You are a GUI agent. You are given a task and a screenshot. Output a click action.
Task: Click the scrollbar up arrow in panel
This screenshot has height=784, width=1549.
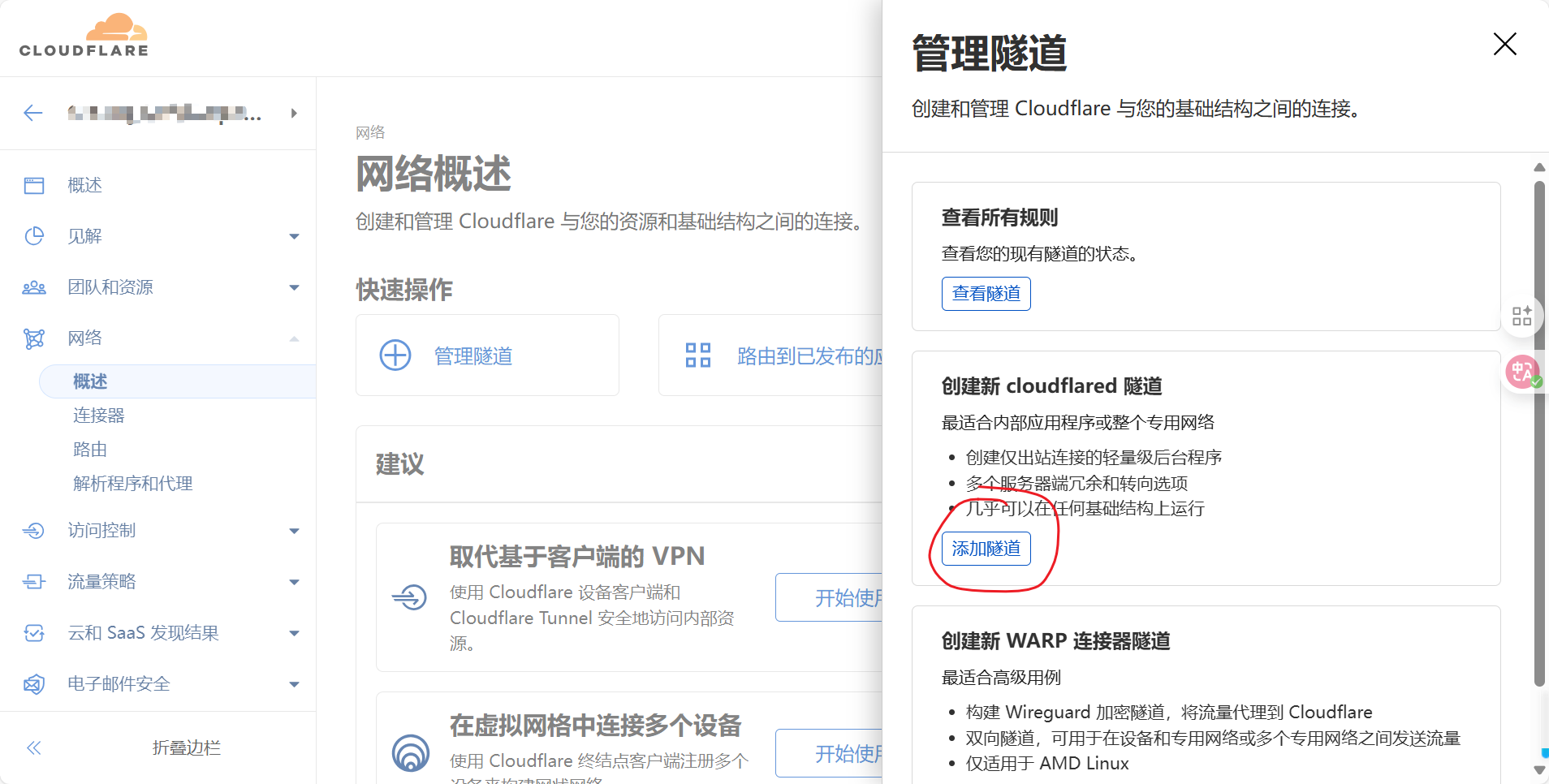pos(1539,167)
